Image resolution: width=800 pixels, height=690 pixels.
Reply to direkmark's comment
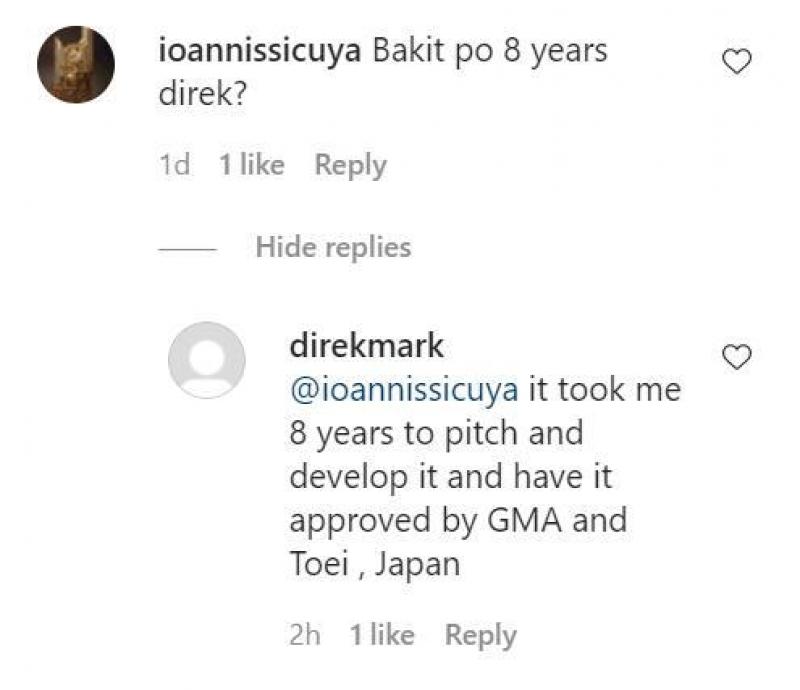480,635
